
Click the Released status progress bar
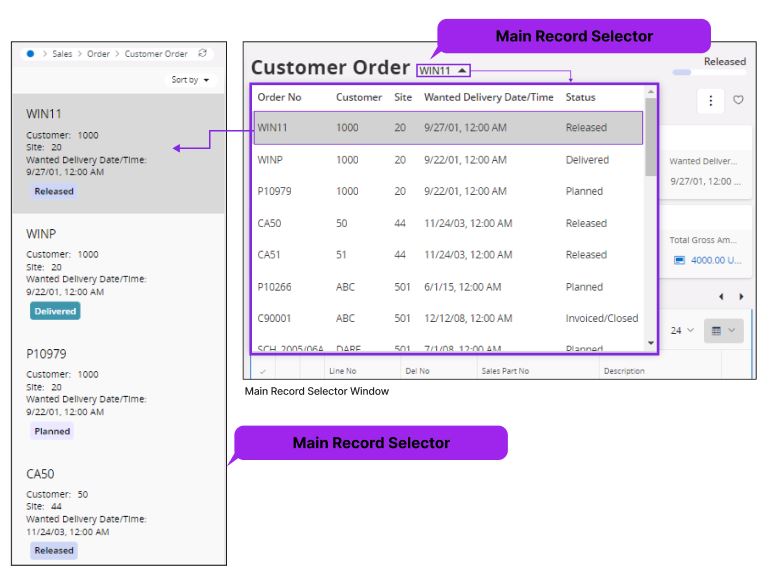(682, 72)
